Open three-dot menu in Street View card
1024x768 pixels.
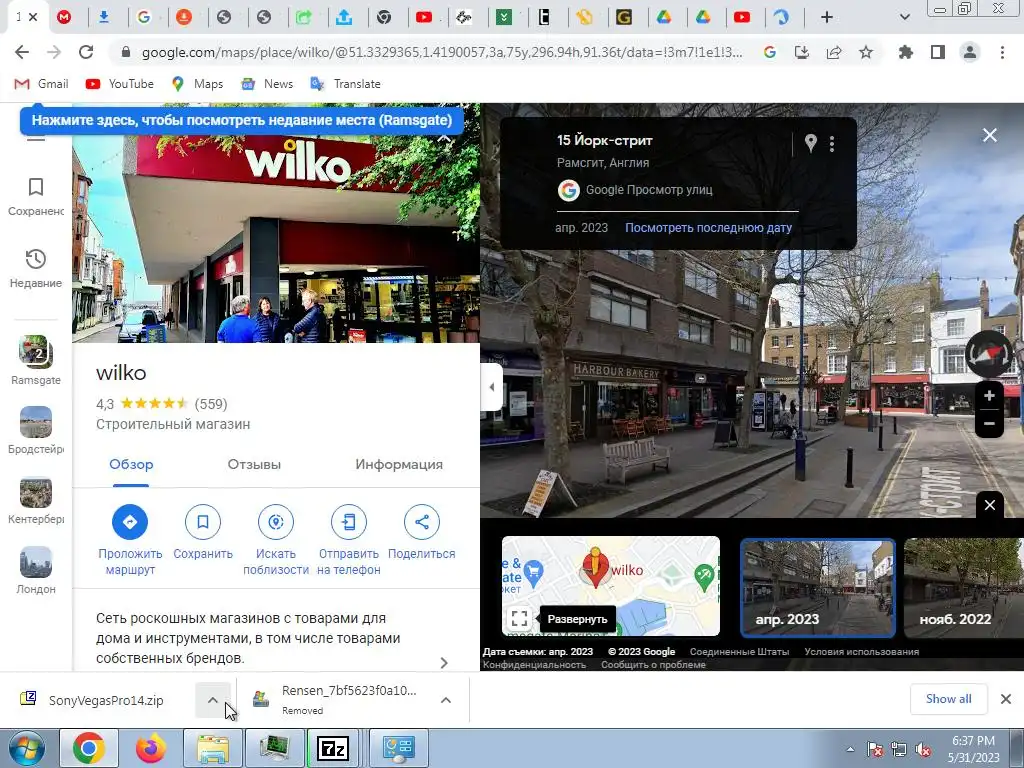(x=831, y=144)
